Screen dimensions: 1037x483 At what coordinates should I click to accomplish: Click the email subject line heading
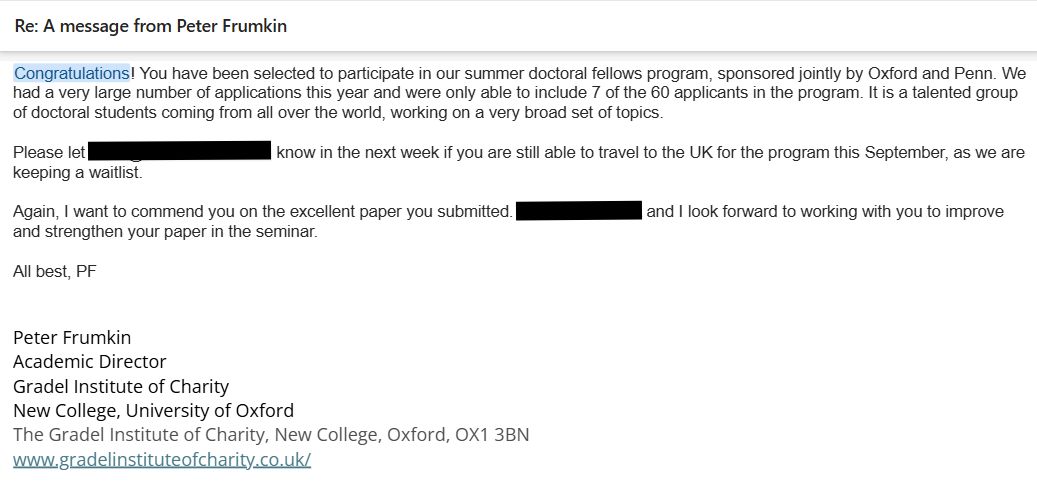pyautogui.click(x=151, y=26)
